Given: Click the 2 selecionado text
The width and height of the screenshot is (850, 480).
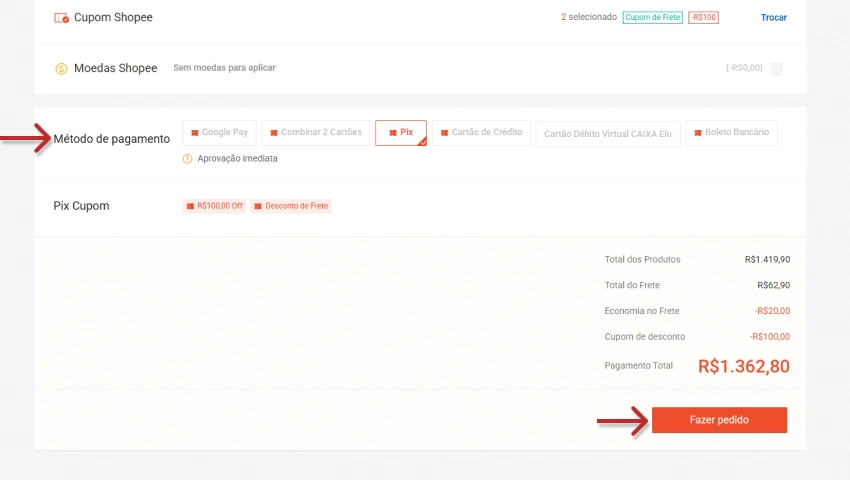Looking at the screenshot, I should tap(589, 17).
